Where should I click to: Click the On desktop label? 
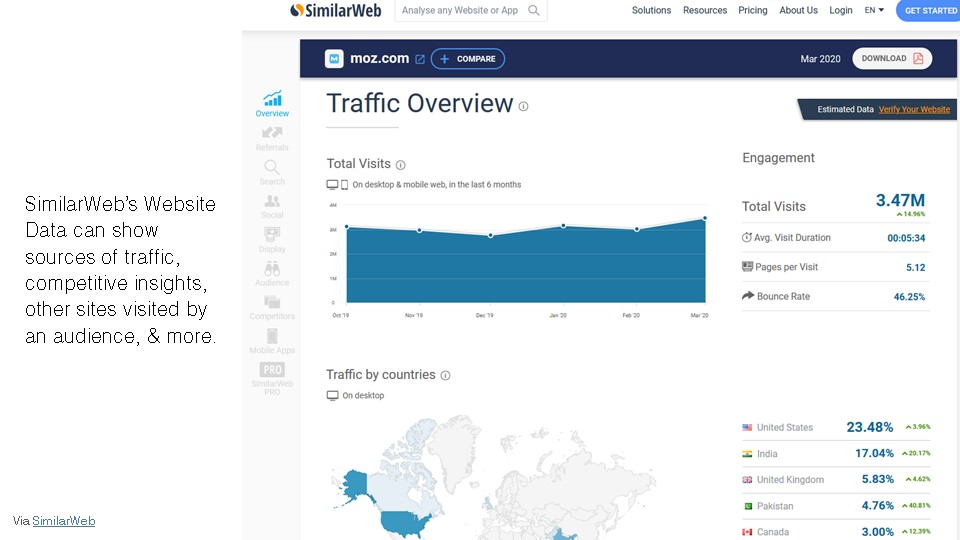point(363,396)
